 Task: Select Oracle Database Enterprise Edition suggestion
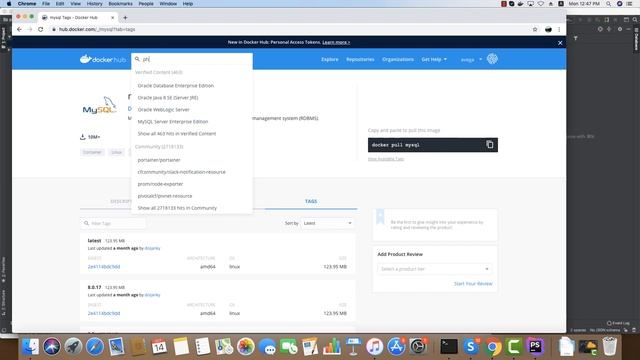click(176, 86)
